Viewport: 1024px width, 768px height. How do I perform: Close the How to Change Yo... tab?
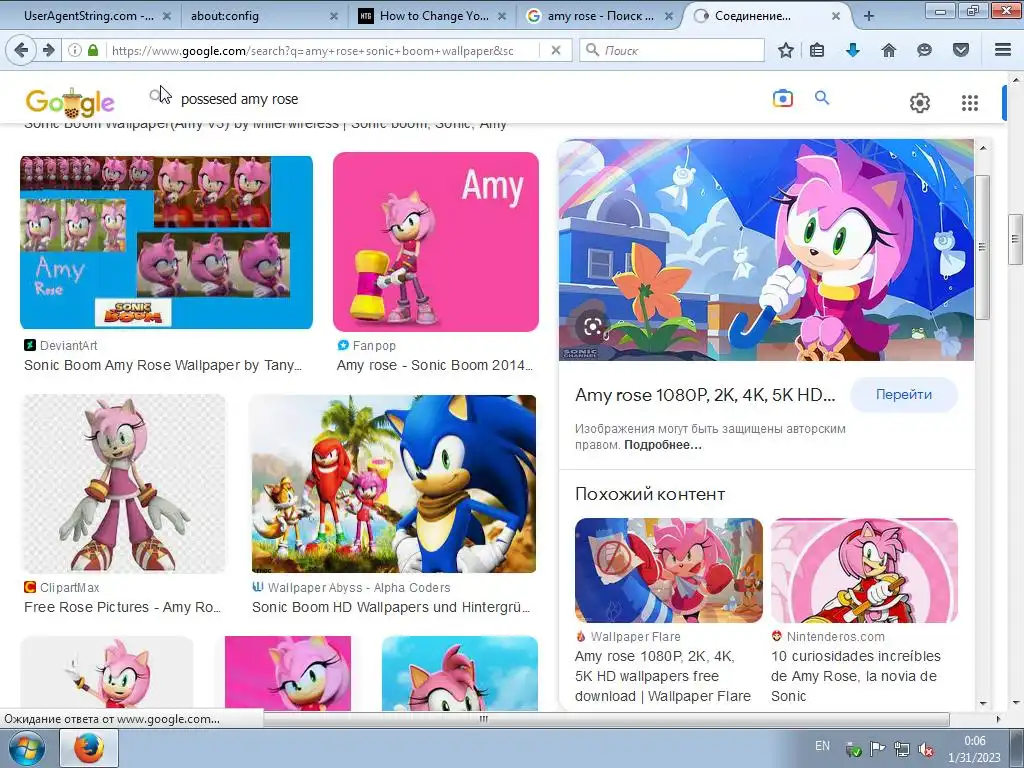(502, 16)
